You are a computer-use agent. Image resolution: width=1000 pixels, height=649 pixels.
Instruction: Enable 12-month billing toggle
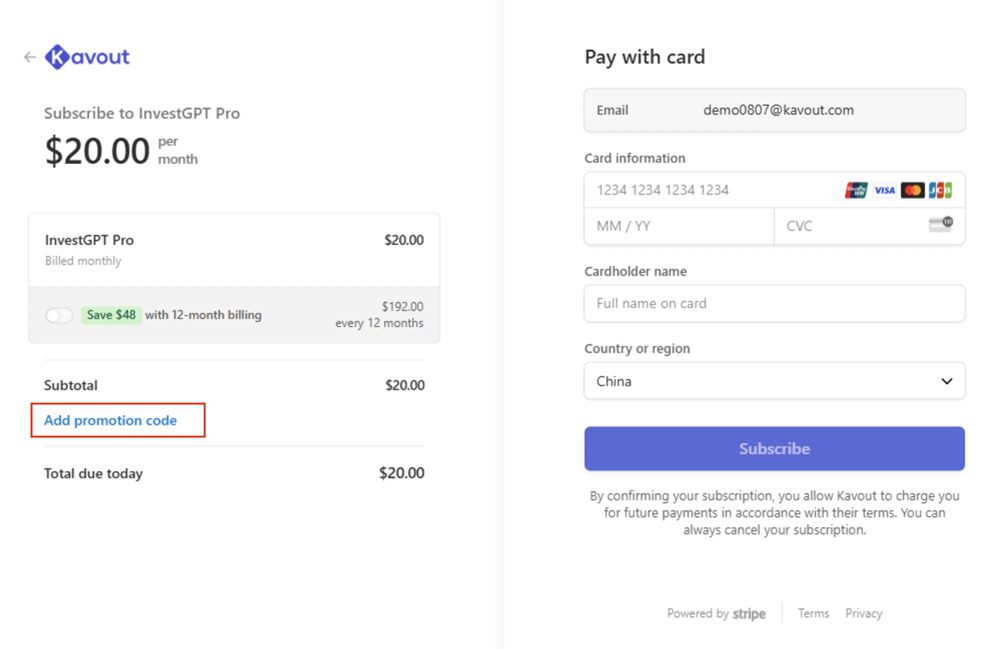[59, 315]
